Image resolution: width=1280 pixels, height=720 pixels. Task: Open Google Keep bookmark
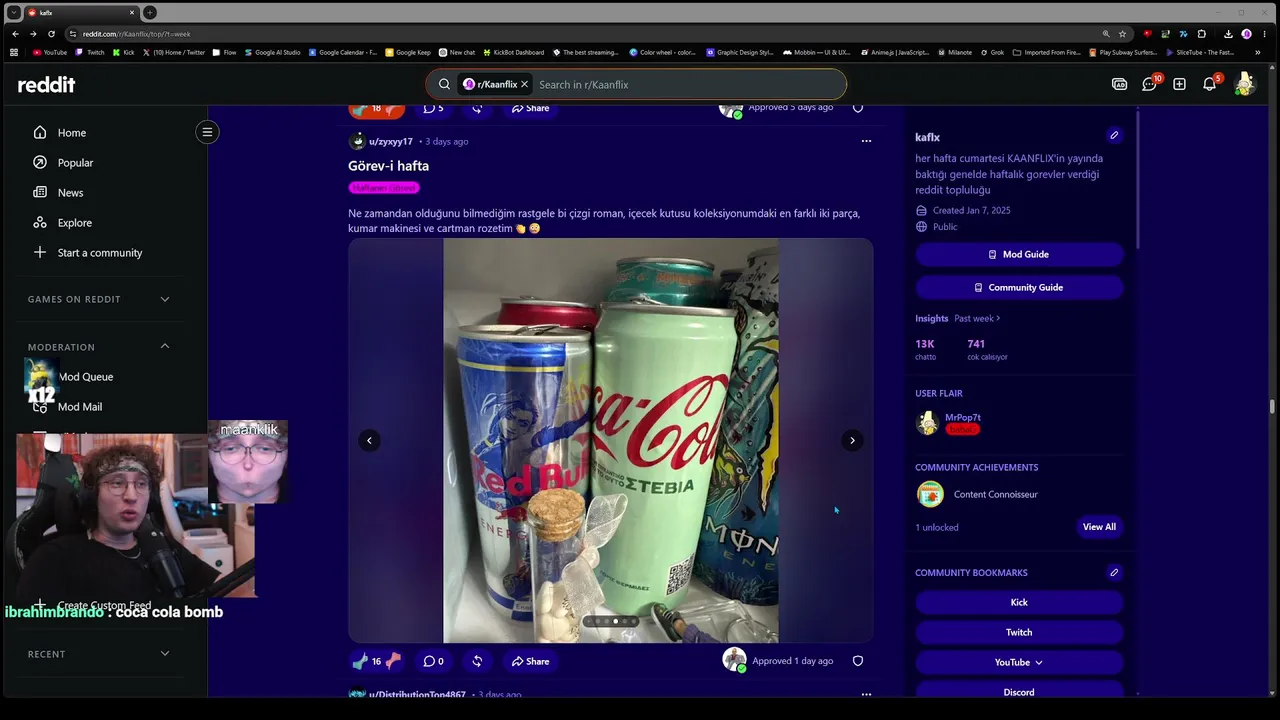click(408, 52)
